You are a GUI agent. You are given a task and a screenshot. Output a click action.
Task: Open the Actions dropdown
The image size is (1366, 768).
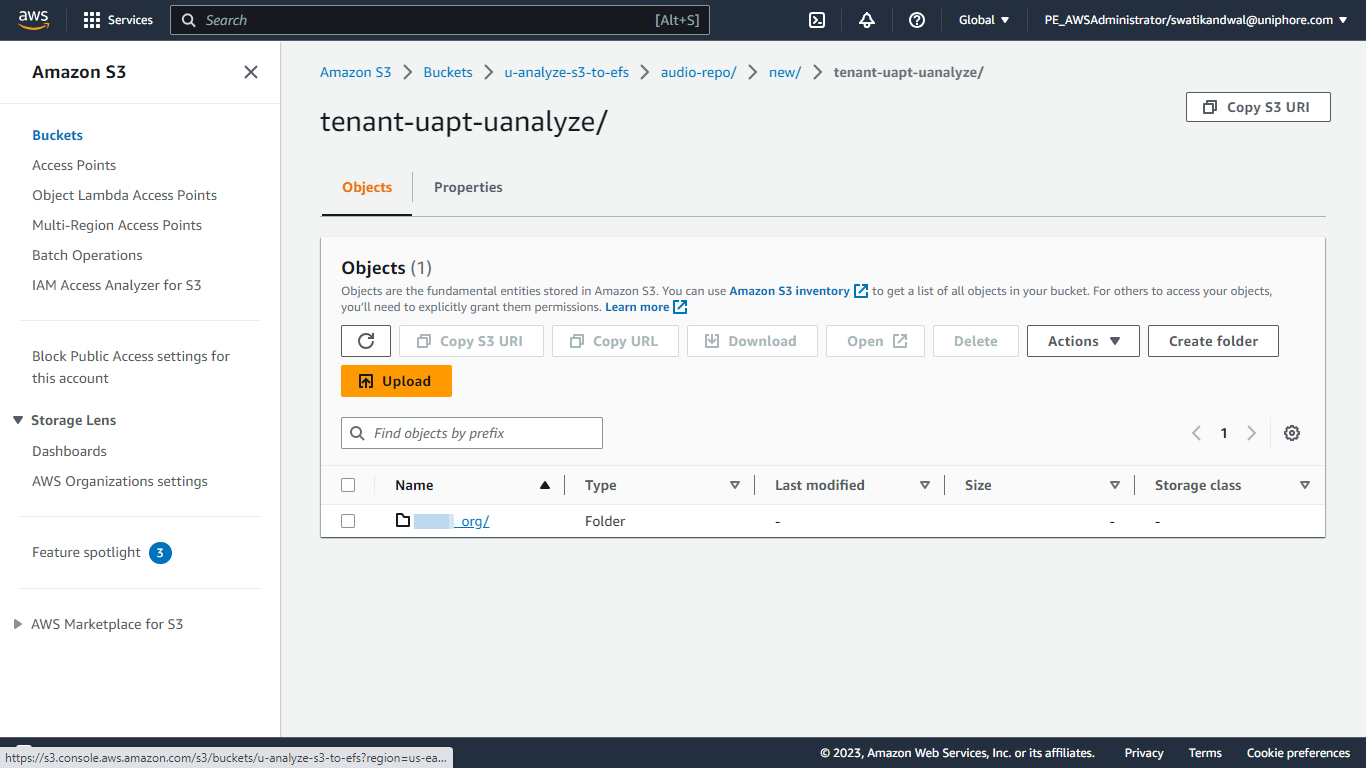pos(1084,341)
